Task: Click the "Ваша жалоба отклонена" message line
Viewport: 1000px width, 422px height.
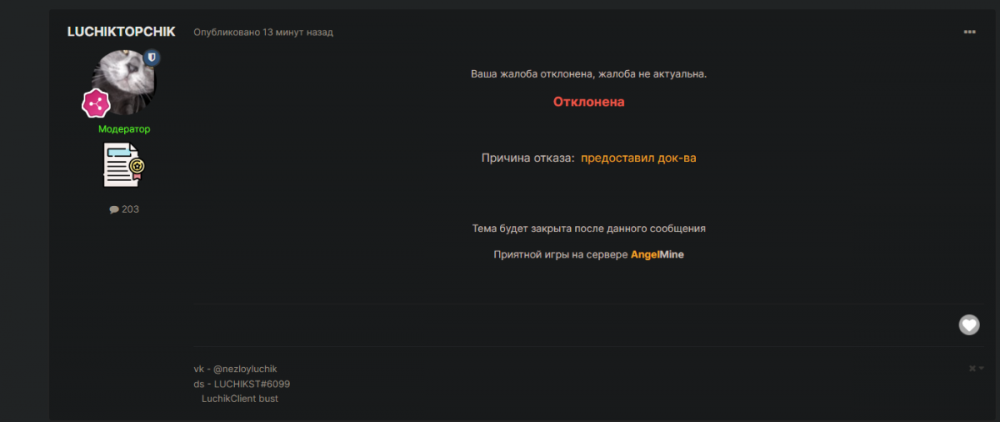Action: pyautogui.click(x=589, y=75)
